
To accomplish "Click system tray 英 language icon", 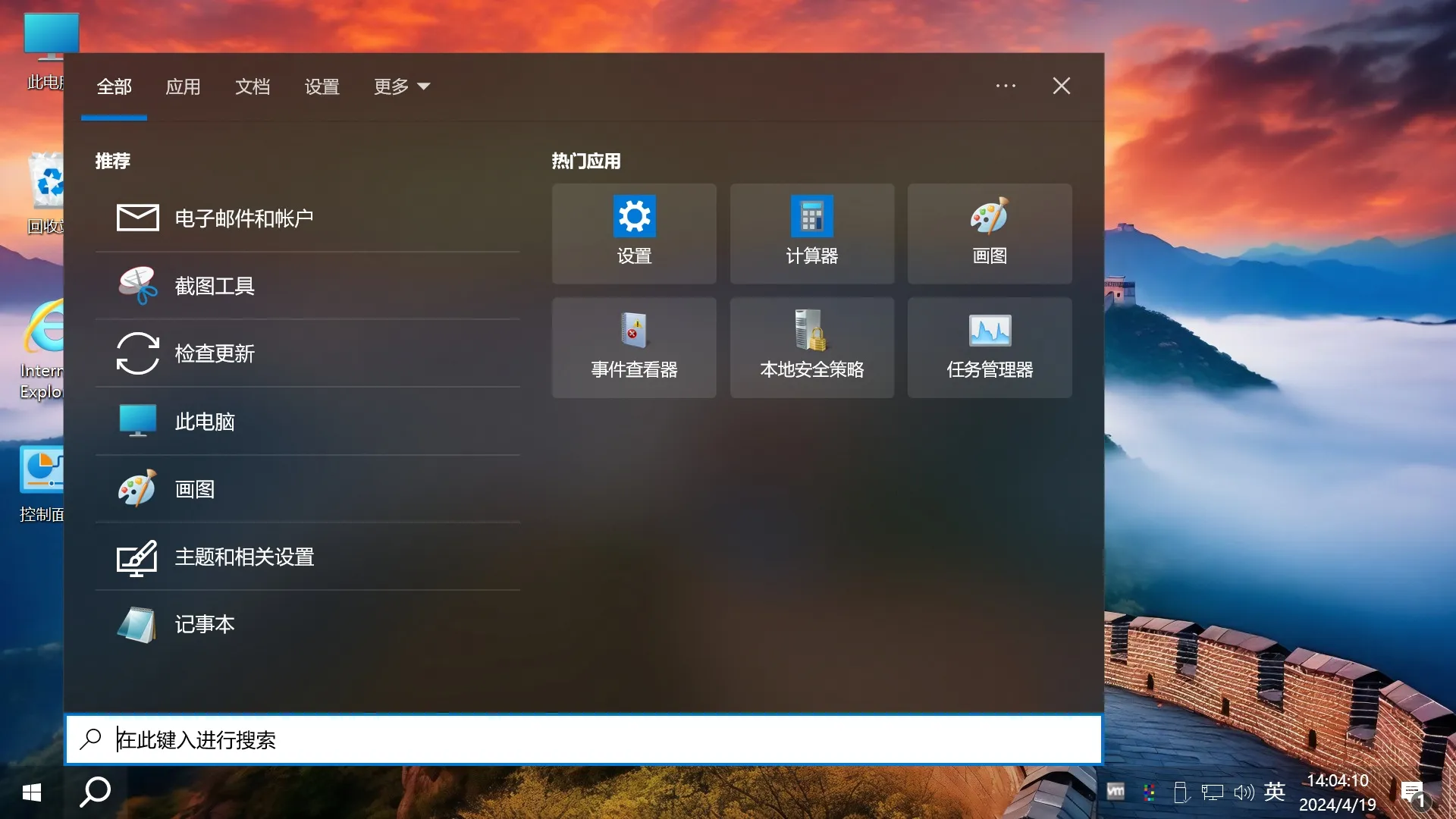I will (1273, 792).
